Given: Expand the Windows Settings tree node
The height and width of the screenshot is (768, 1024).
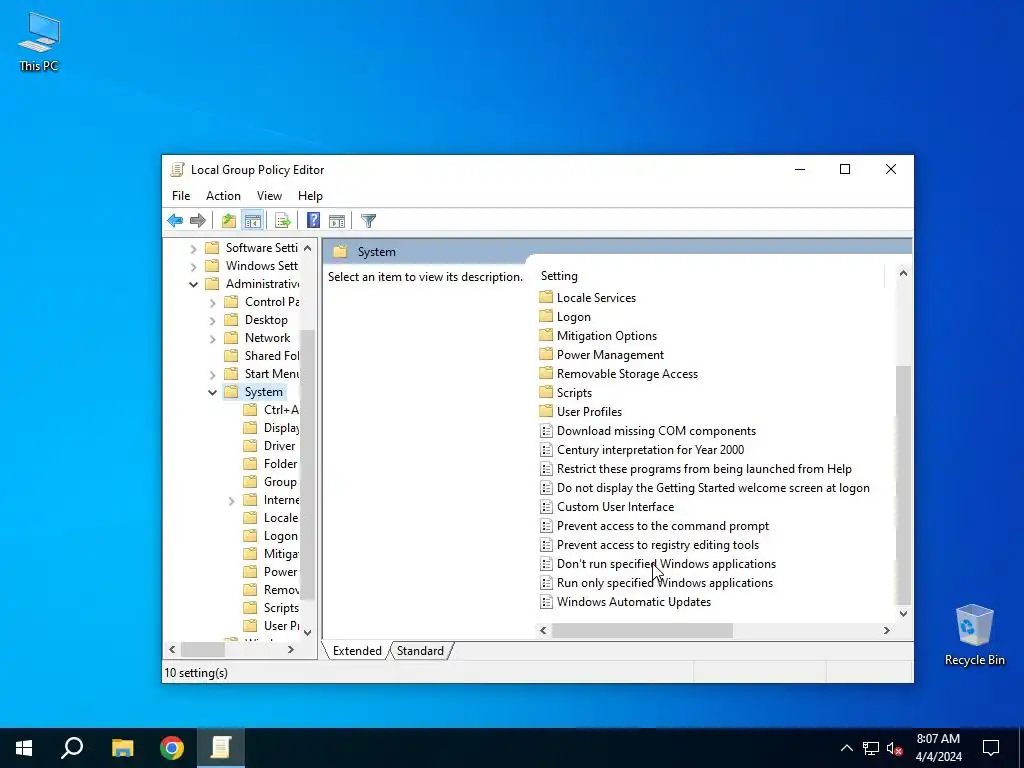Looking at the screenshot, I should click(193, 266).
